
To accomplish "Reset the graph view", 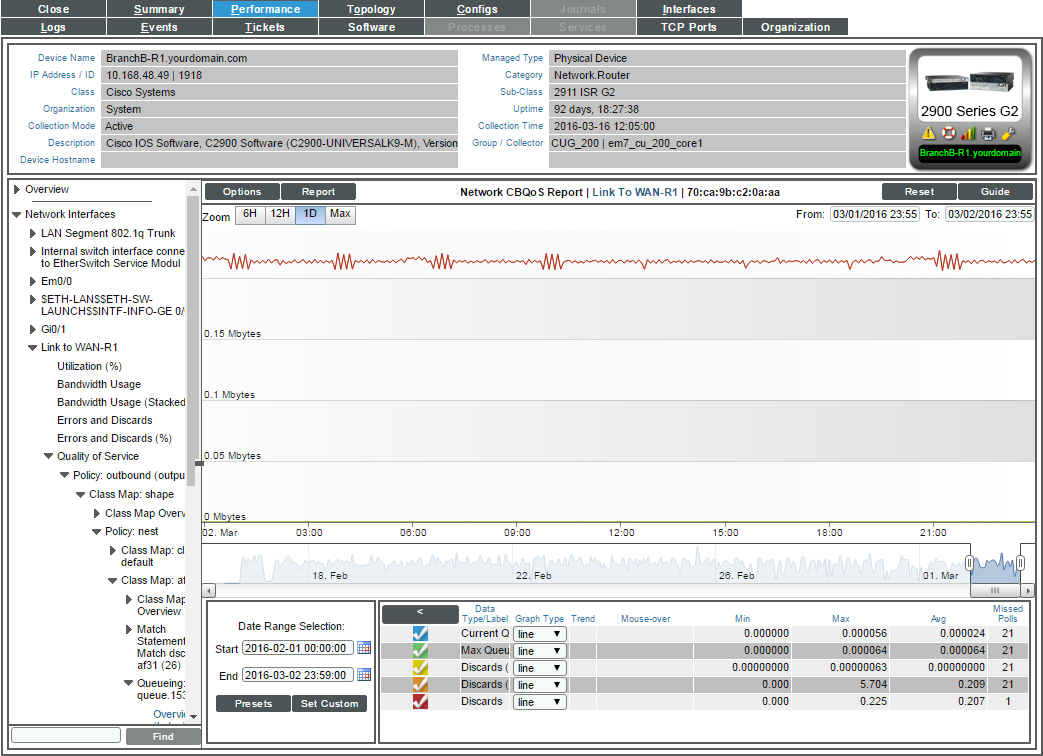I will (919, 191).
